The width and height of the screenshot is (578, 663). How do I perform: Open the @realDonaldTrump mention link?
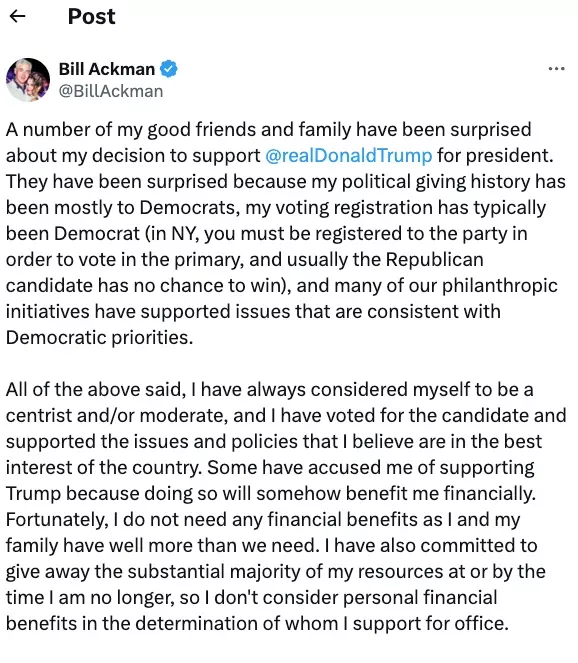[348, 156]
